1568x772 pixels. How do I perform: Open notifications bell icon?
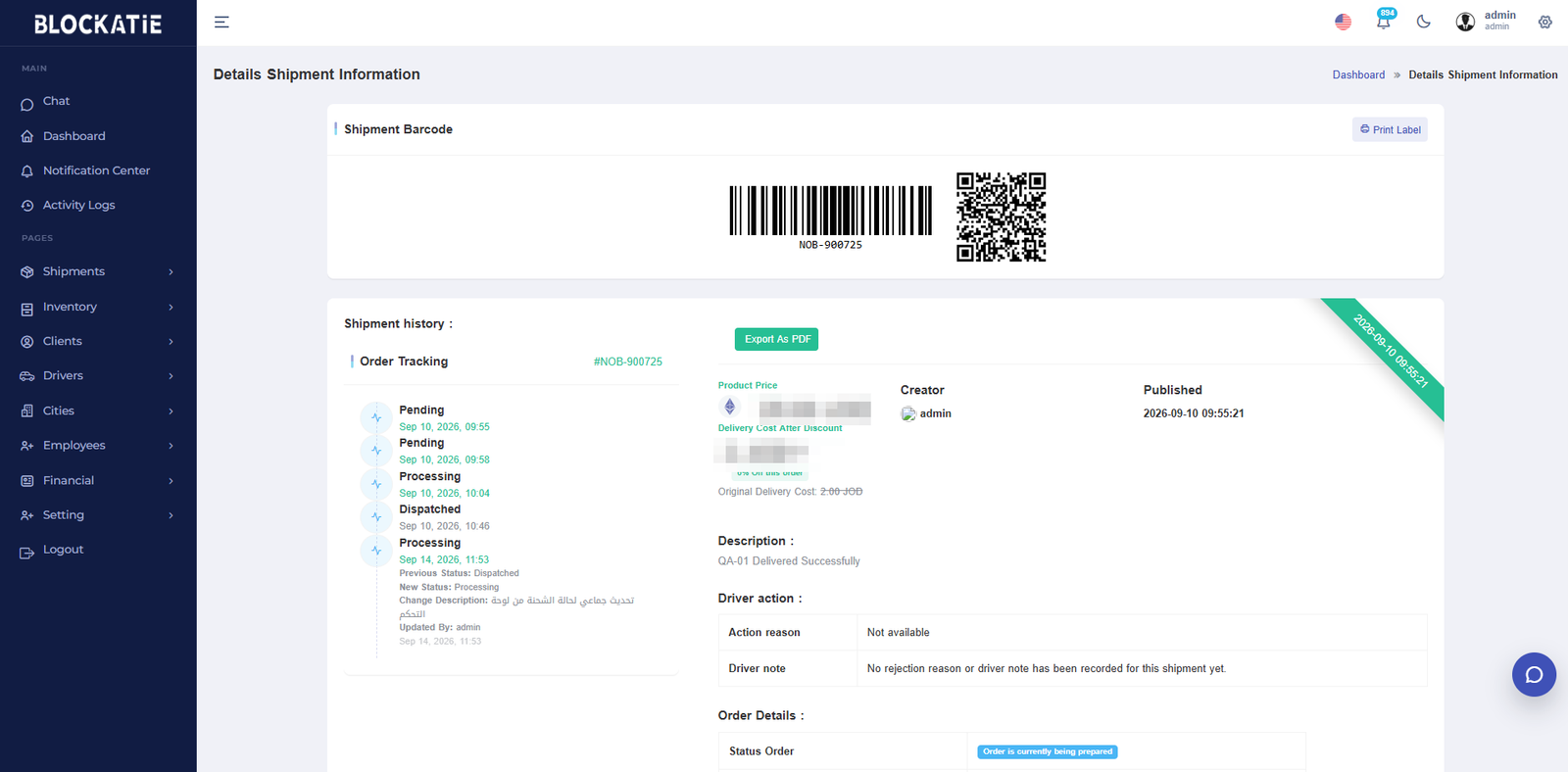coord(1384,22)
